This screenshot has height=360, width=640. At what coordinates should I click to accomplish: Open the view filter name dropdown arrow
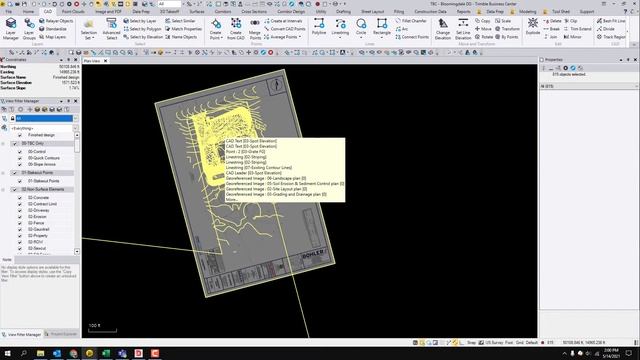(x=76, y=118)
